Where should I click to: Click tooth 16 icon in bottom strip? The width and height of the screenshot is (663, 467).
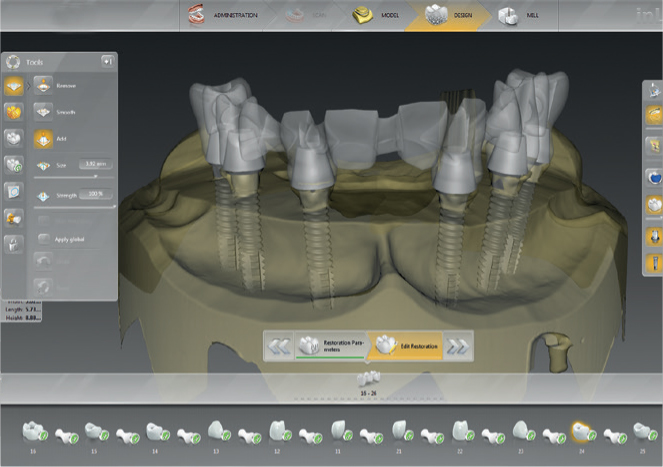[34, 431]
